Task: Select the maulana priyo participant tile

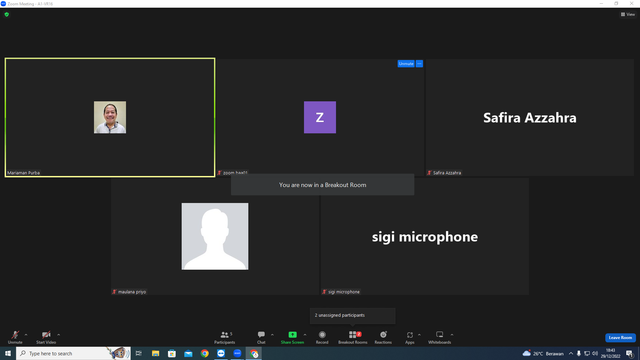Action: pos(215,236)
